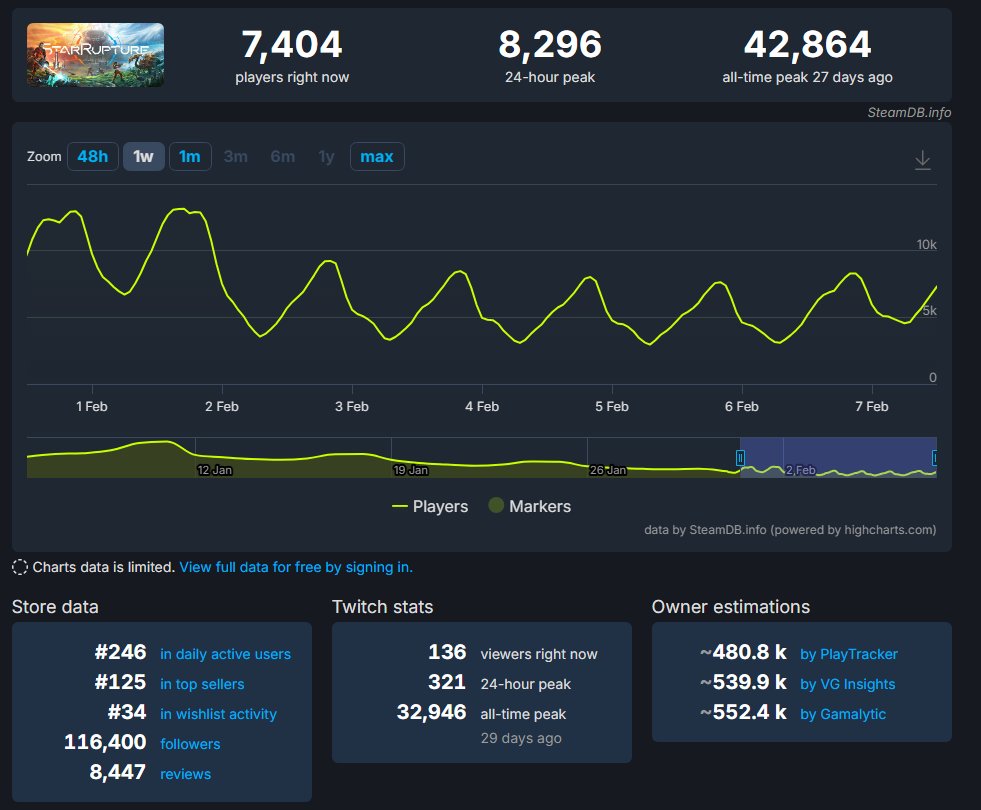Click the '12 Jan' navigator label
981x810 pixels.
point(215,470)
